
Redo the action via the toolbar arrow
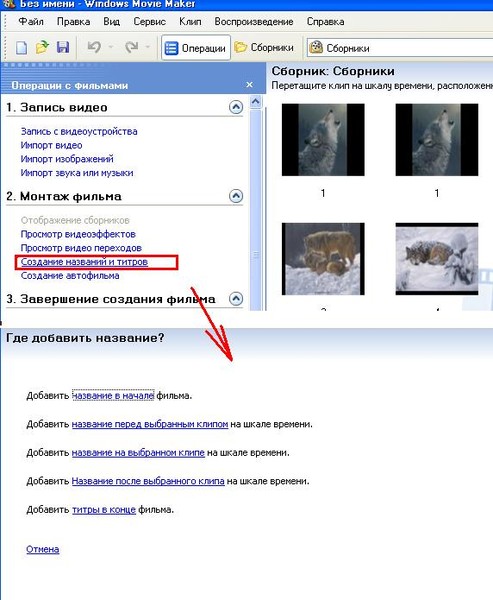(132, 47)
